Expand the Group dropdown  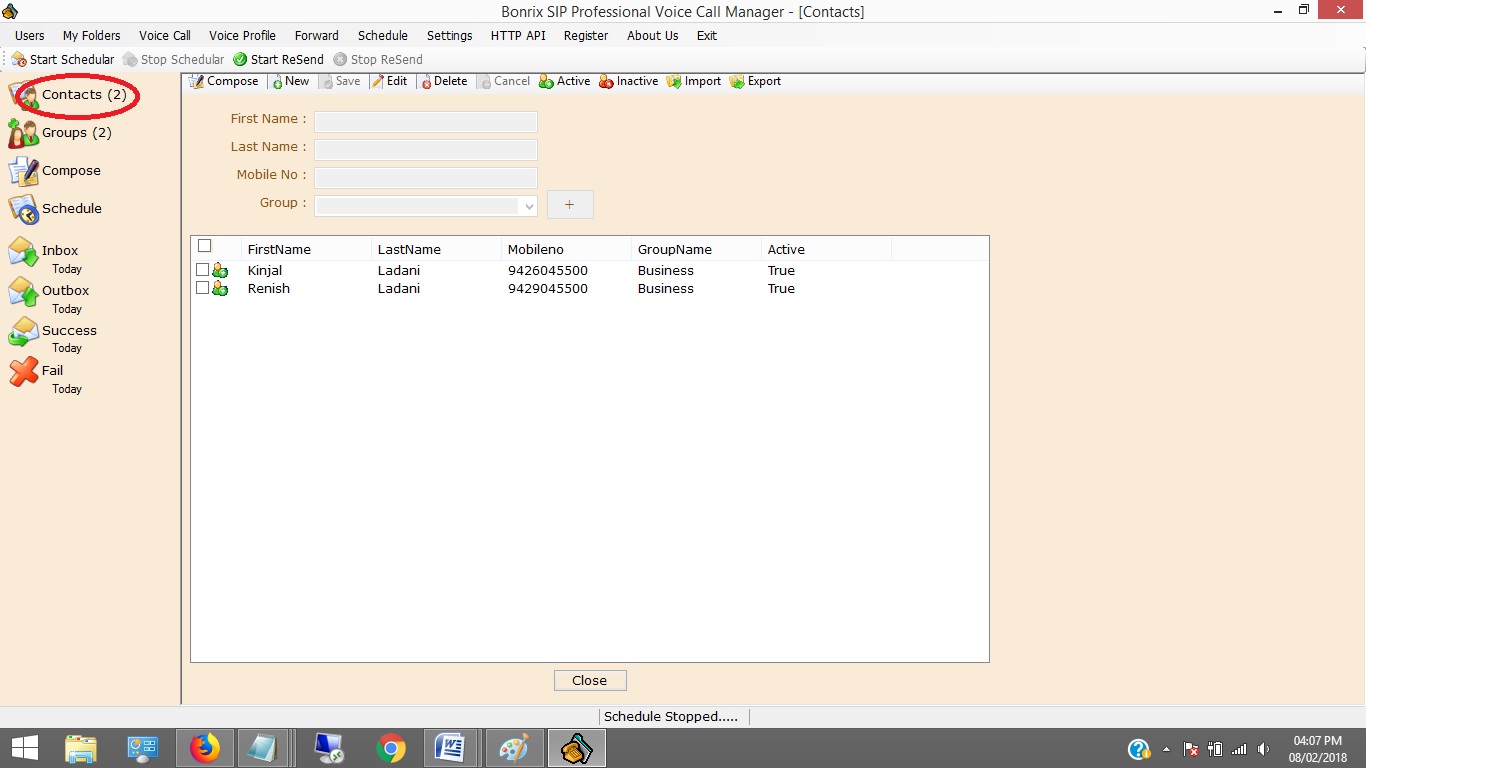click(528, 206)
